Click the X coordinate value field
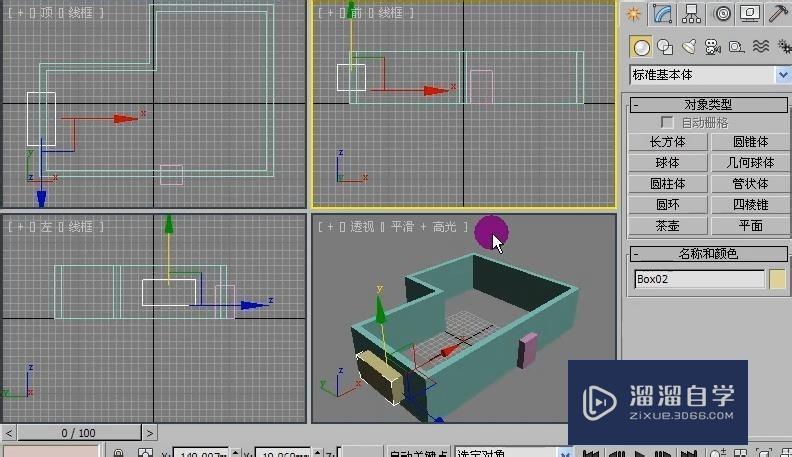792x457 pixels. 201,453
